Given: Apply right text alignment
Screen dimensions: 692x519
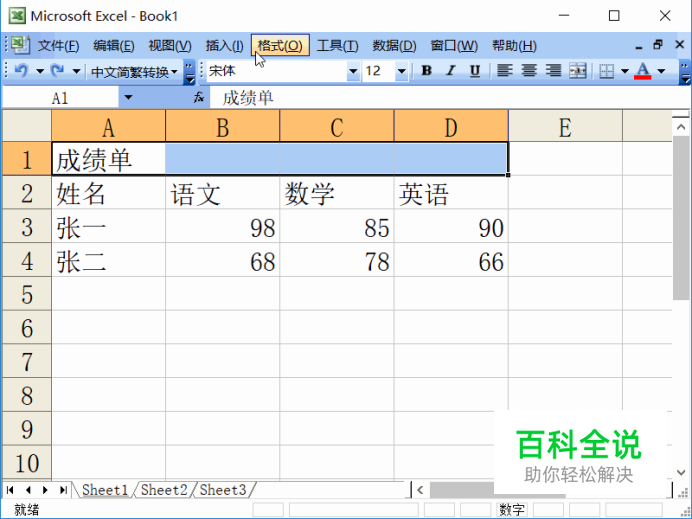Looking at the screenshot, I should tap(553, 71).
